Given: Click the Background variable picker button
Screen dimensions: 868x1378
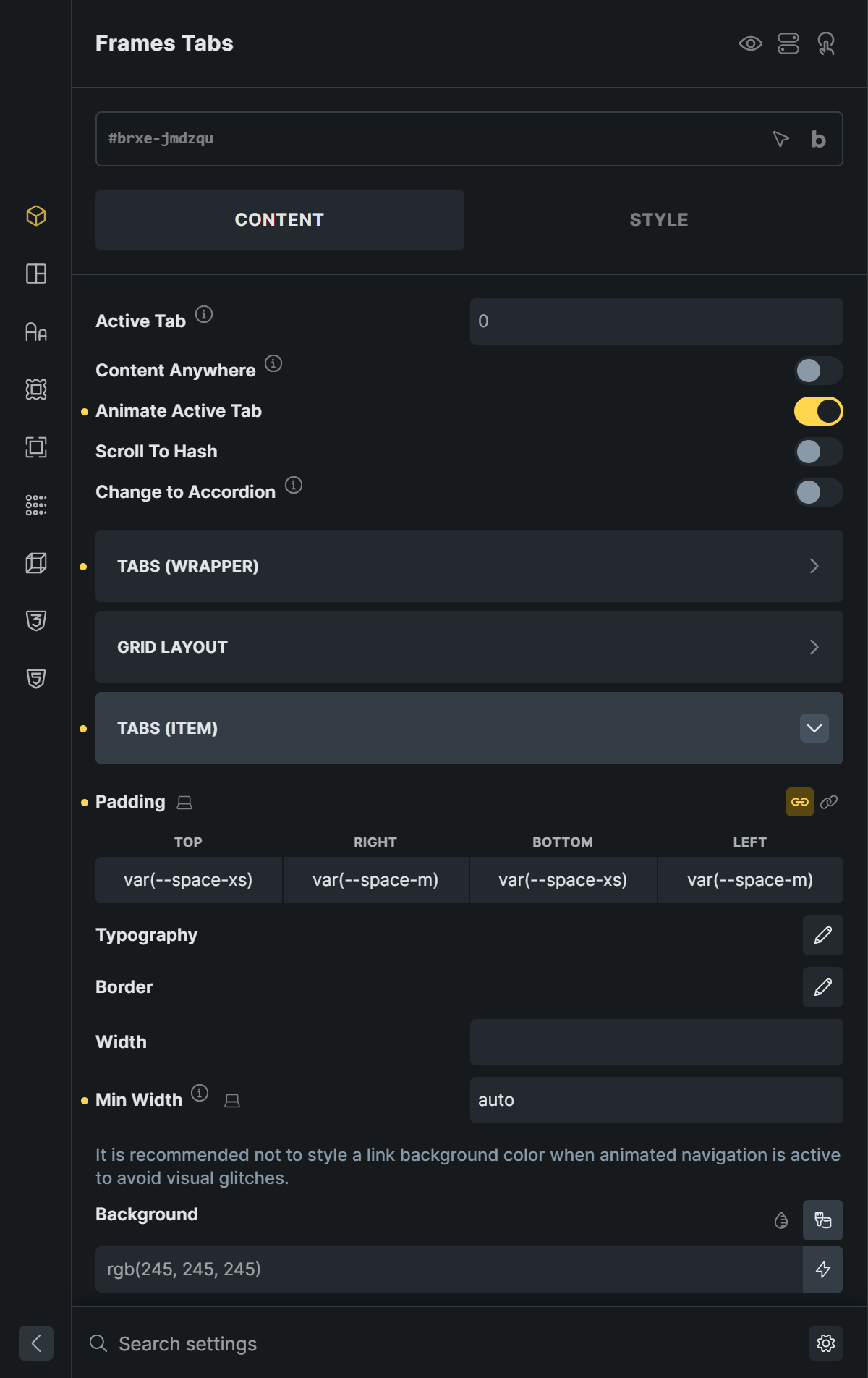Looking at the screenshot, I should tap(823, 1220).
